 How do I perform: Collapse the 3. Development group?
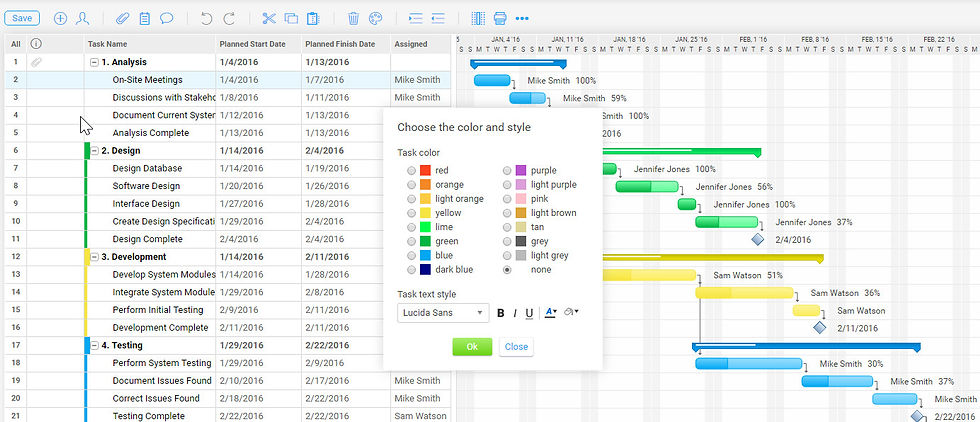pyautogui.click(x=94, y=257)
